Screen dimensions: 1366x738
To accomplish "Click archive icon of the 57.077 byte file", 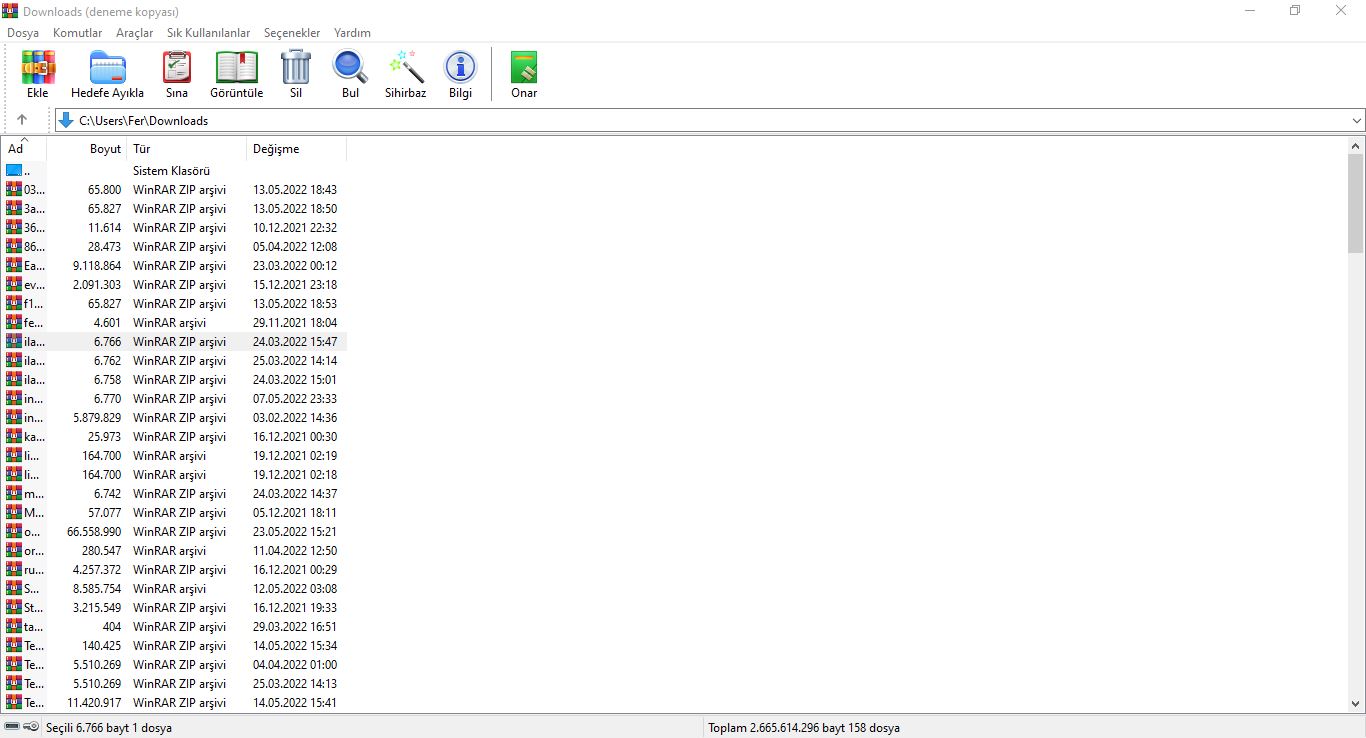I will [x=14, y=513].
